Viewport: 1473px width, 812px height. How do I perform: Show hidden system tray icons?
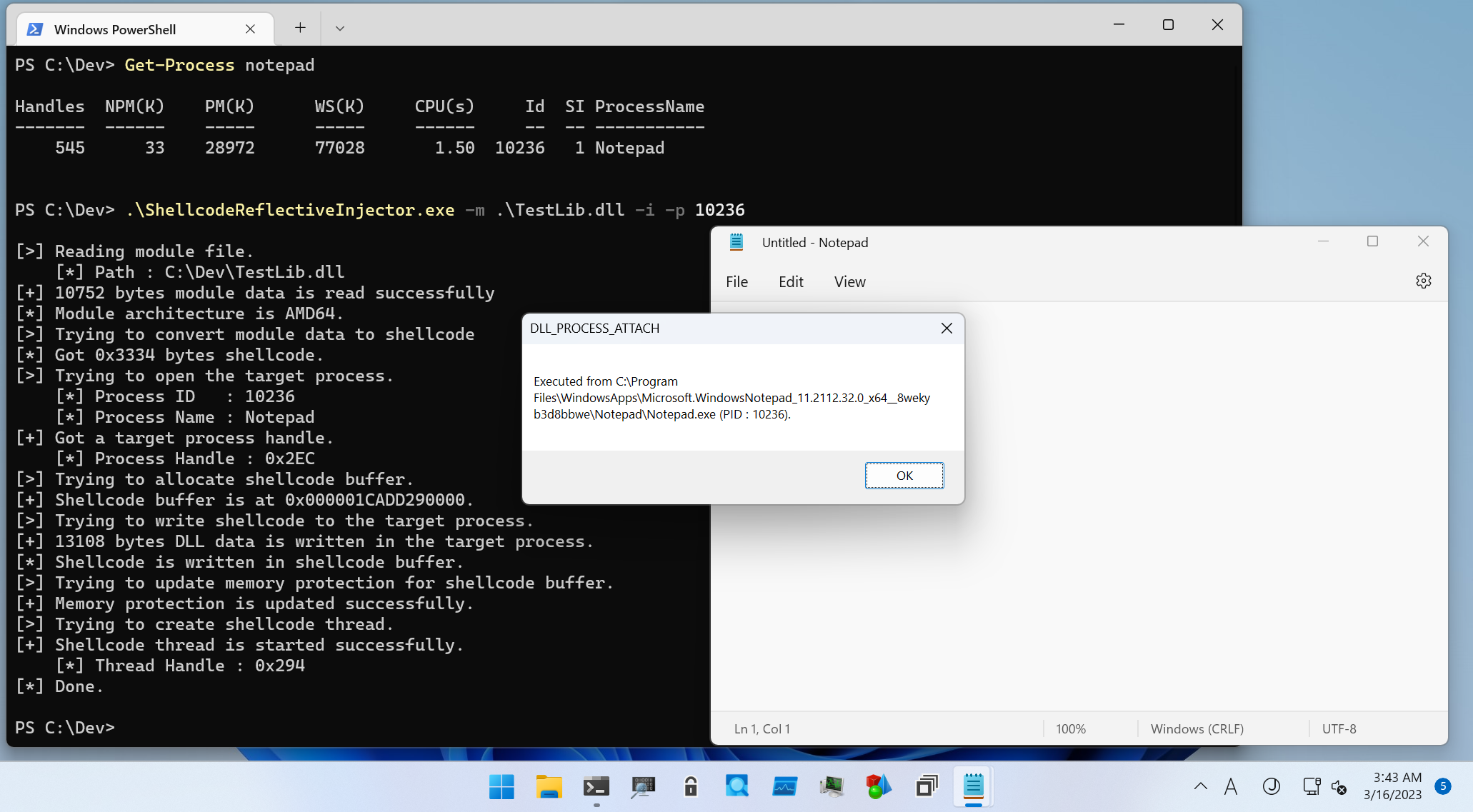(x=1201, y=786)
